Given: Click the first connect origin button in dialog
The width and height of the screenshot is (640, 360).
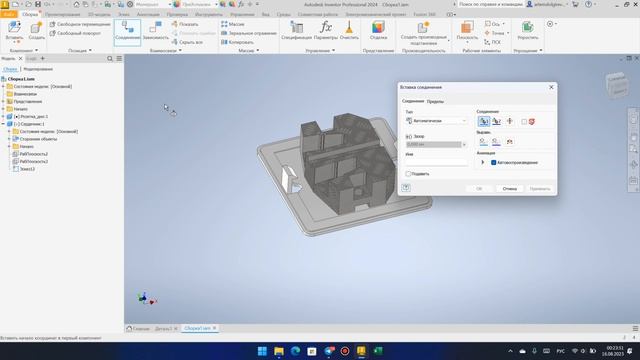Looking at the screenshot, I should click(484, 121).
